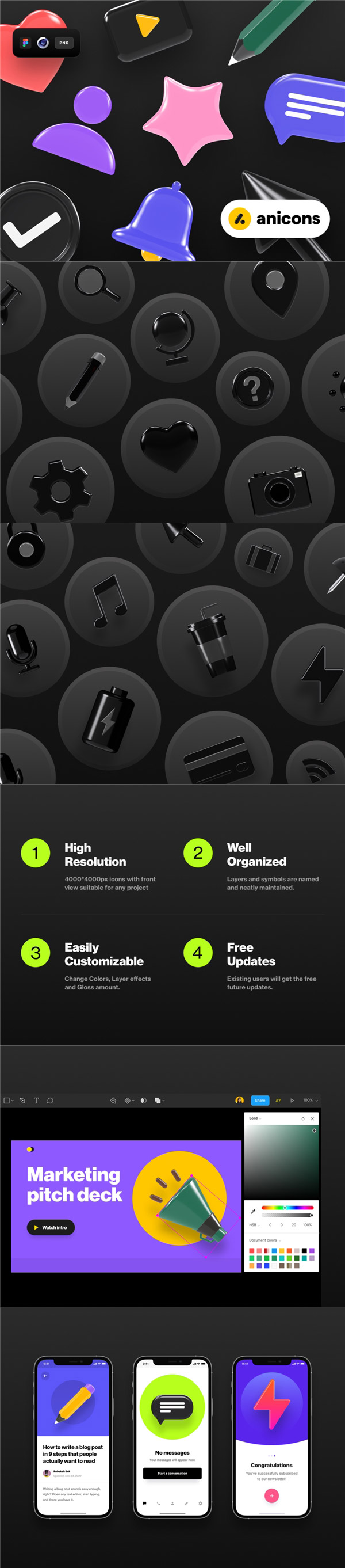Select the Comment tool speech bubble
345x1568 pixels.
pos(50,1100)
